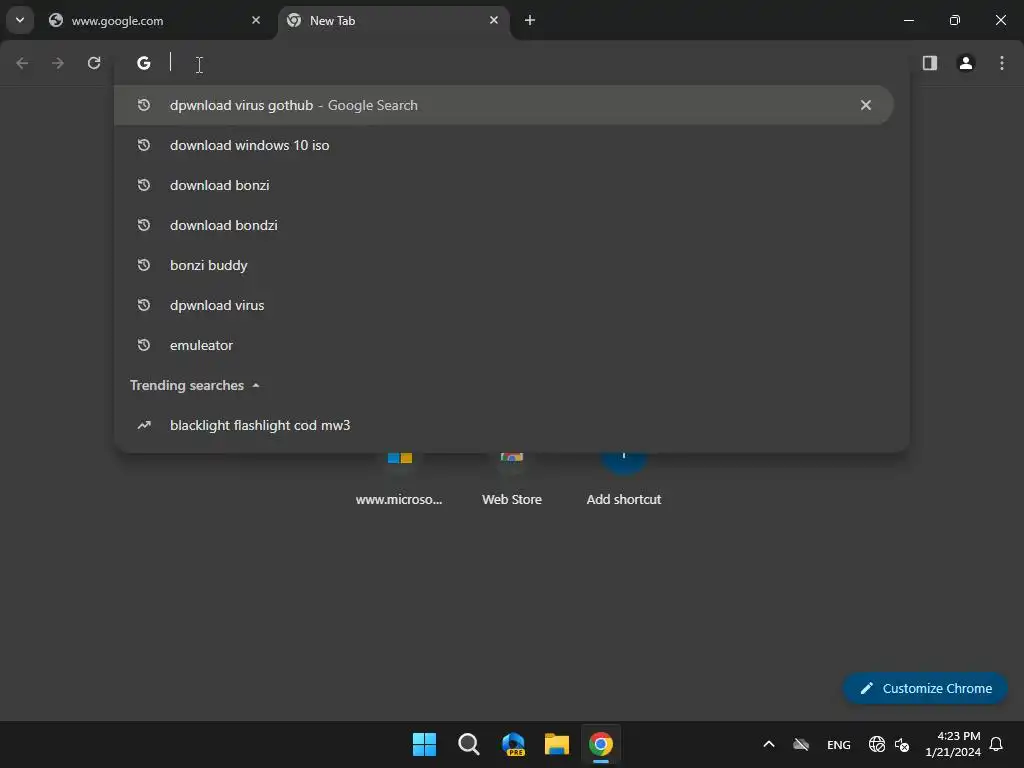The width and height of the screenshot is (1024, 768).
Task: Toggle the Chrome side panel
Action: 930,63
